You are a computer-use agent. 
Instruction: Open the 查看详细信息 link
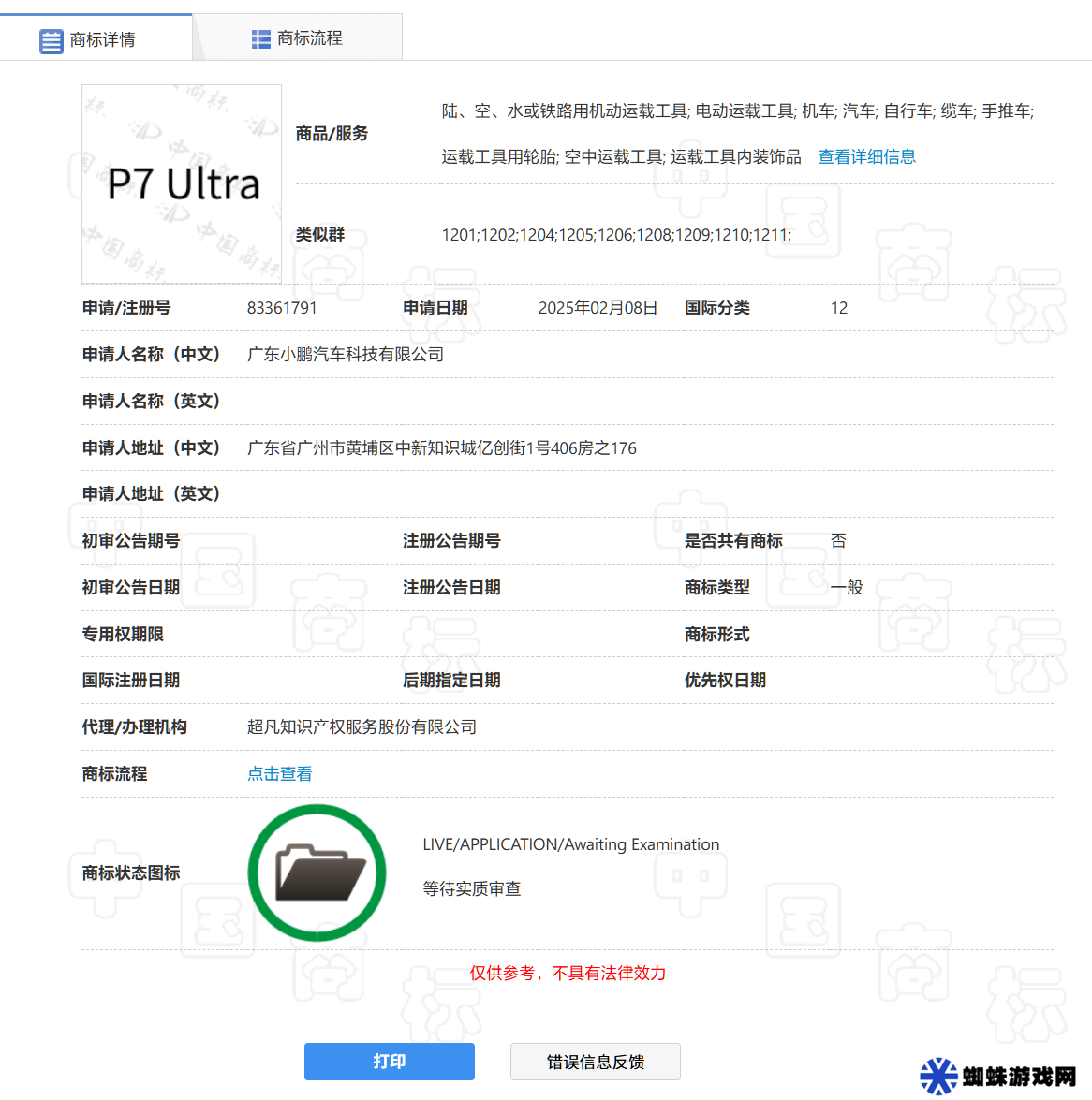[866, 157]
